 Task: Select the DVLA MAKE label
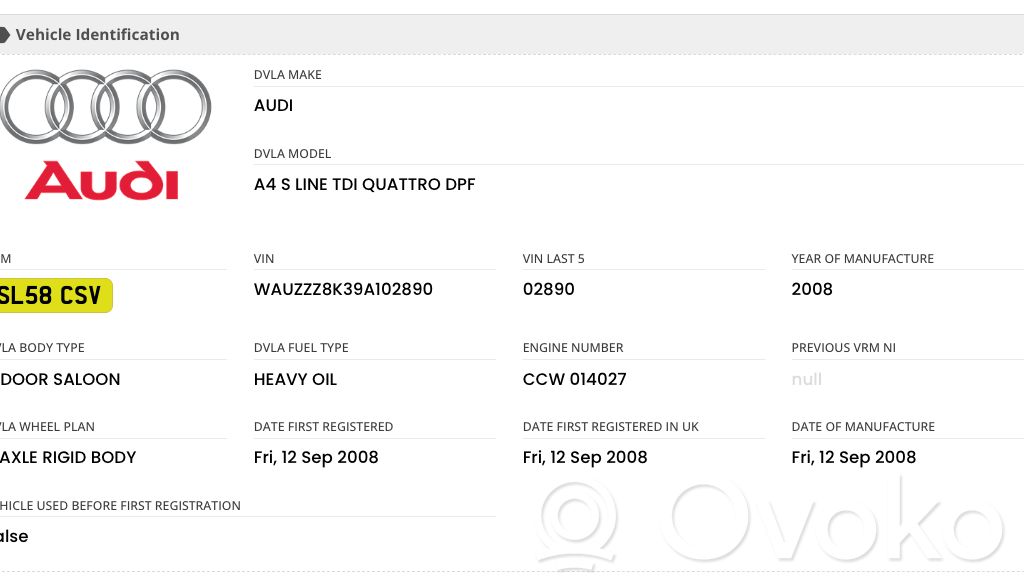(287, 74)
